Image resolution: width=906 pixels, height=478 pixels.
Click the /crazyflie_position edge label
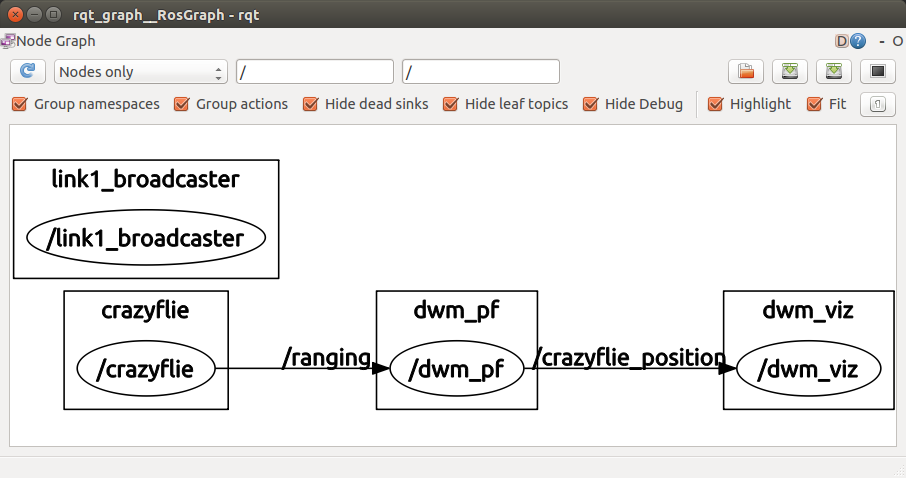[629, 358]
